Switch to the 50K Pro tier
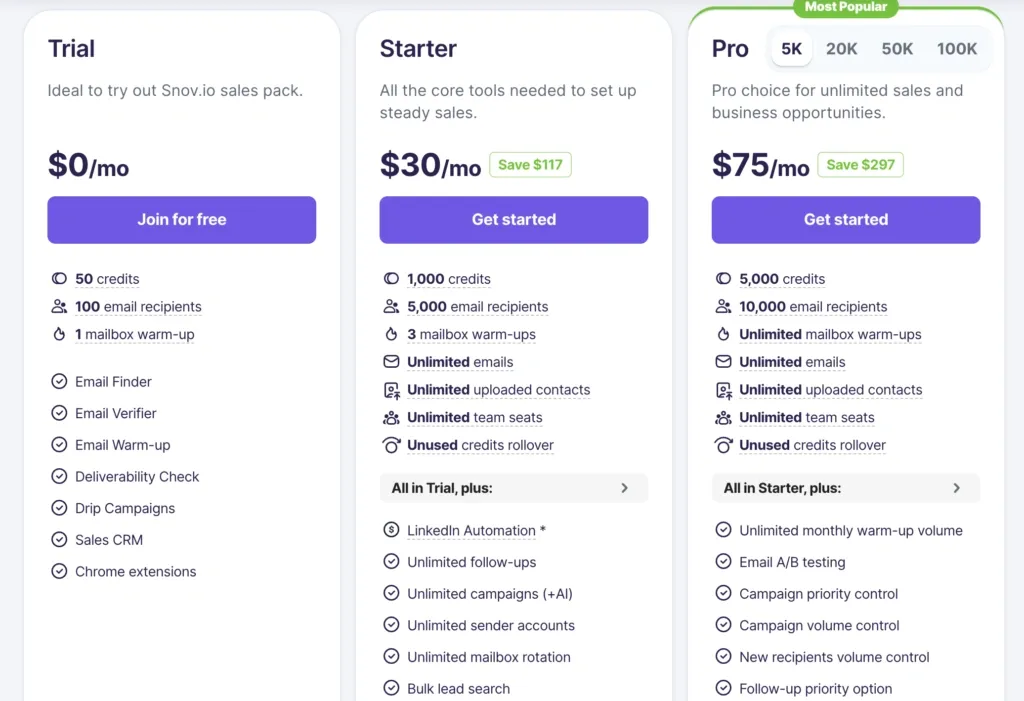 pyautogui.click(x=897, y=48)
